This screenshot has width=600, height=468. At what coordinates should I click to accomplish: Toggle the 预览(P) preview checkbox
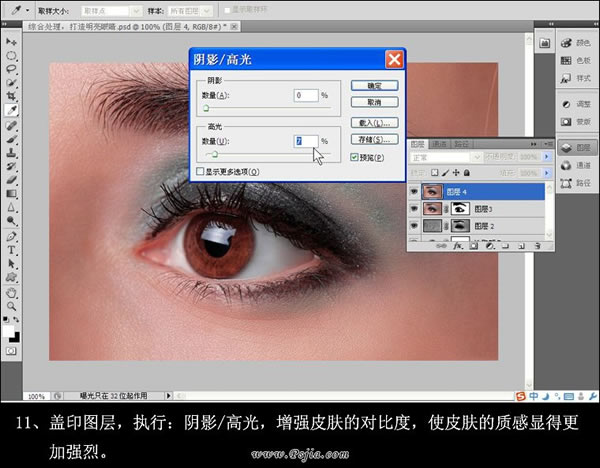354,157
